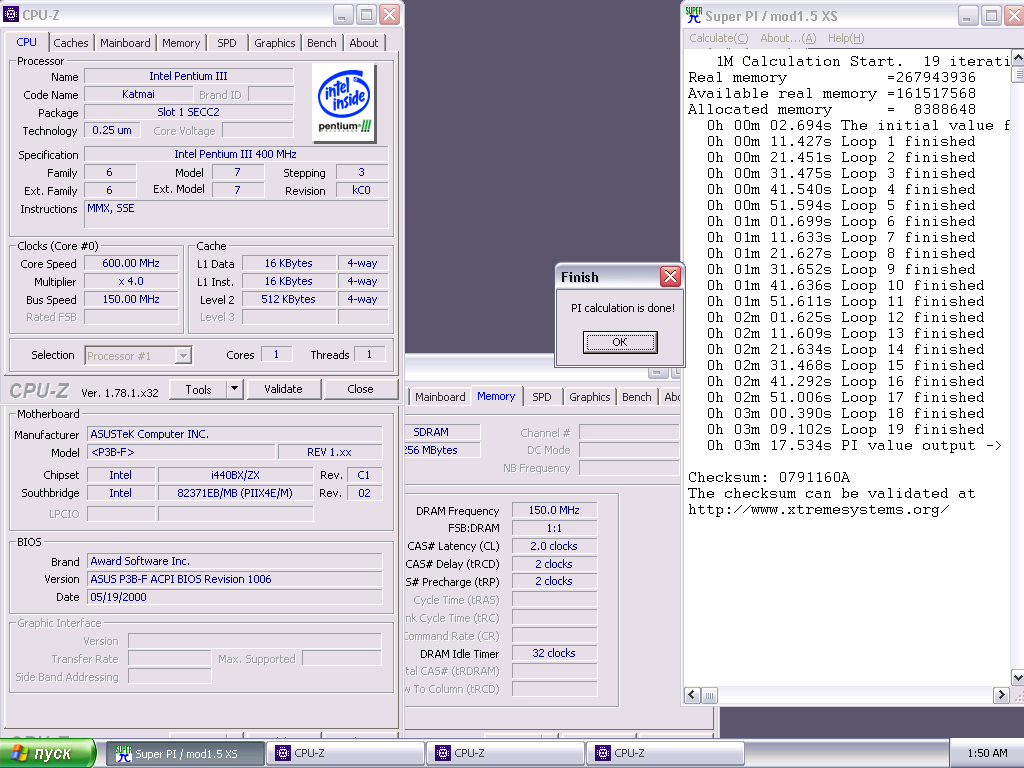Open the third CPU-Z taskbar item
Image resolution: width=1024 pixels, height=768 pixels.
coord(665,754)
